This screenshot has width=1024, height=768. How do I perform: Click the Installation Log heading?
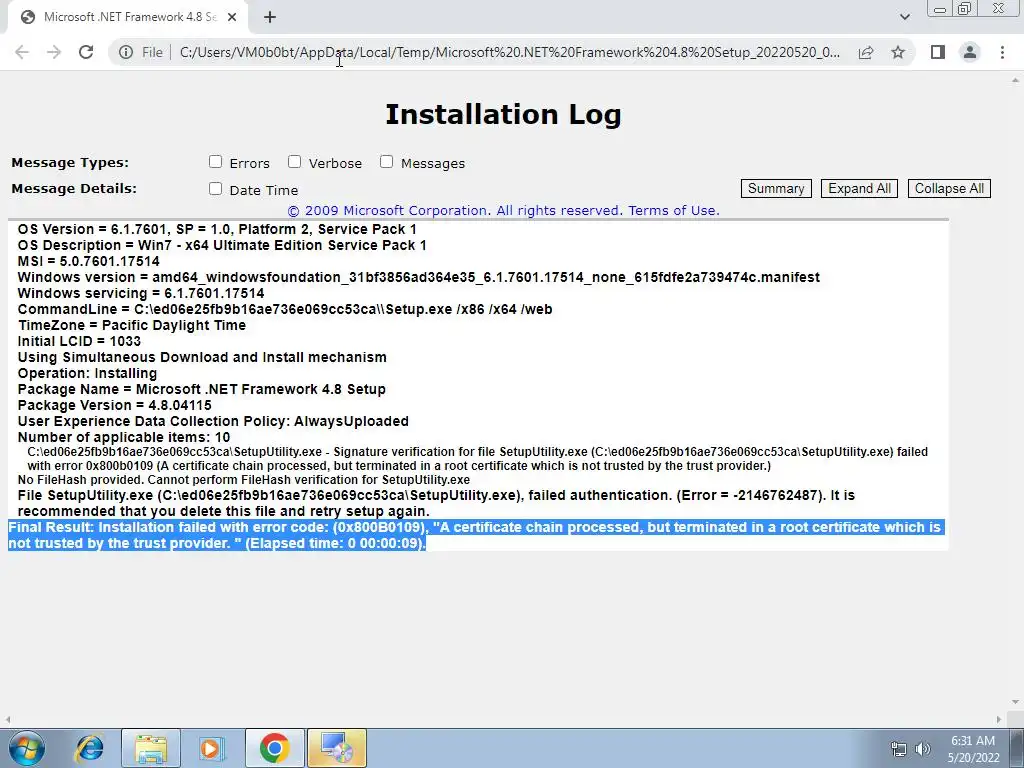click(x=503, y=114)
